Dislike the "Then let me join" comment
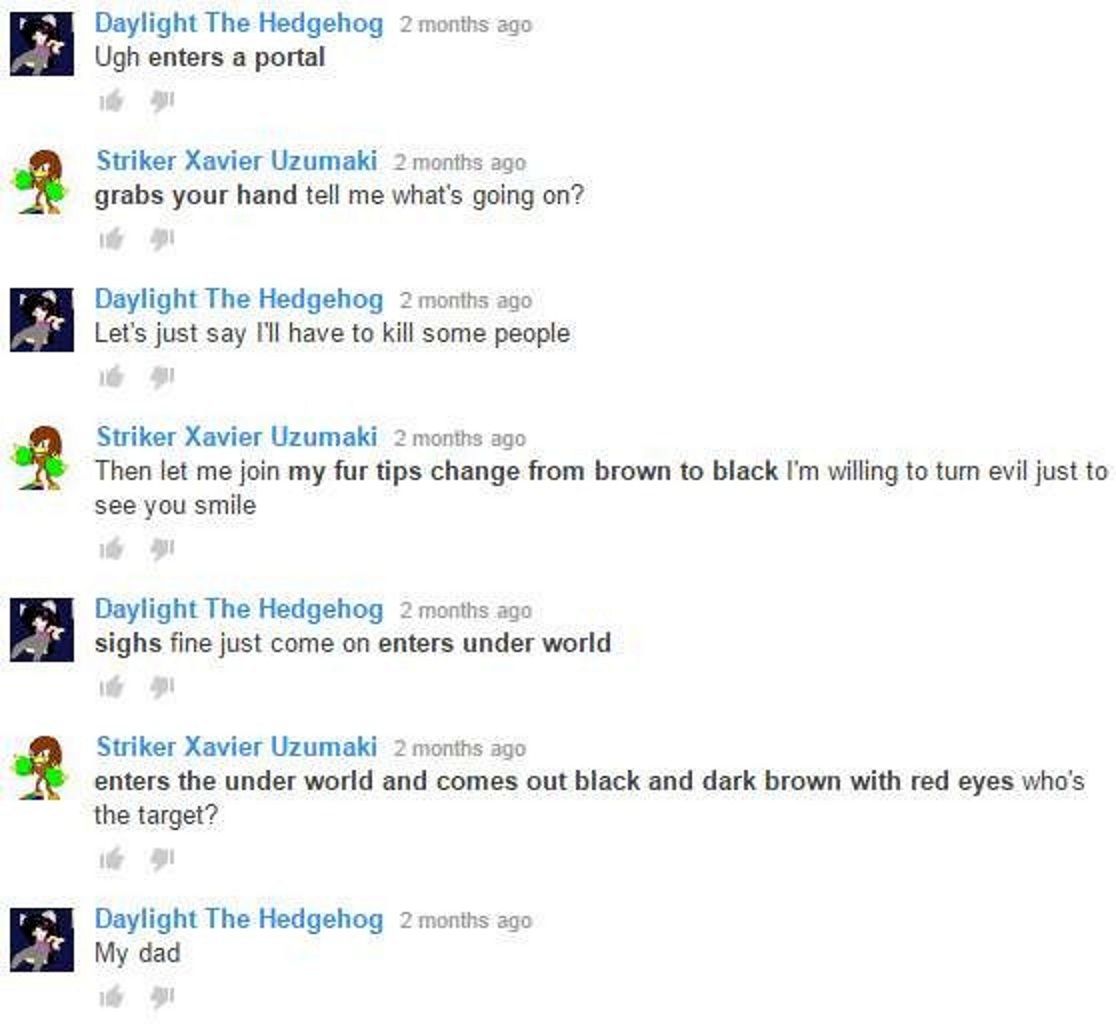Screen dimensions: 1116x1026 click(162, 549)
